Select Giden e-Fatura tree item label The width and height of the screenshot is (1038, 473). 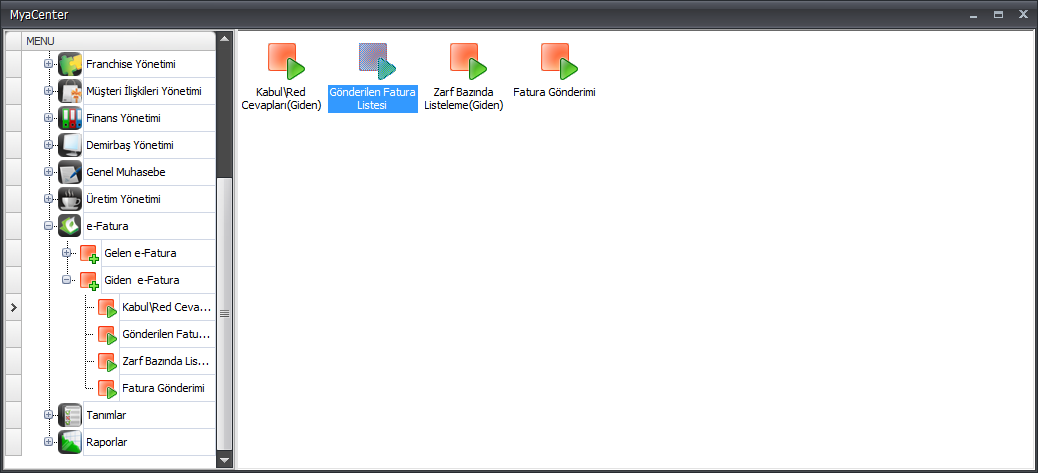point(142,280)
